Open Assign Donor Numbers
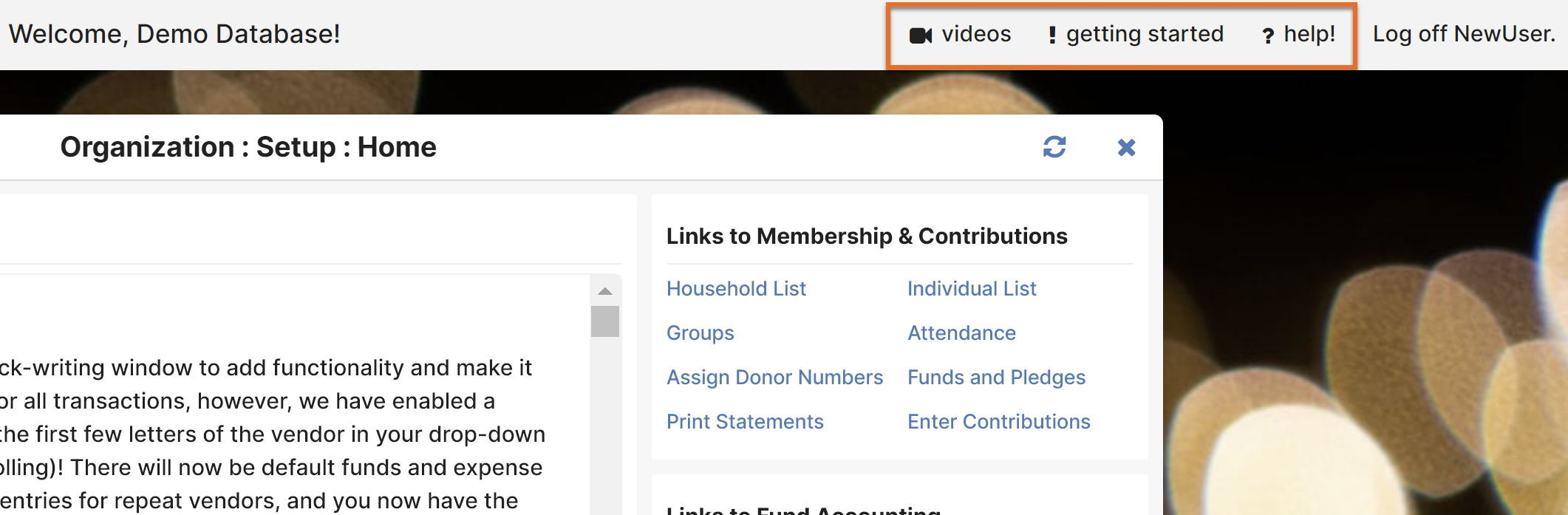This screenshot has width=1568, height=515. pyautogui.click(x=774, y=378)
